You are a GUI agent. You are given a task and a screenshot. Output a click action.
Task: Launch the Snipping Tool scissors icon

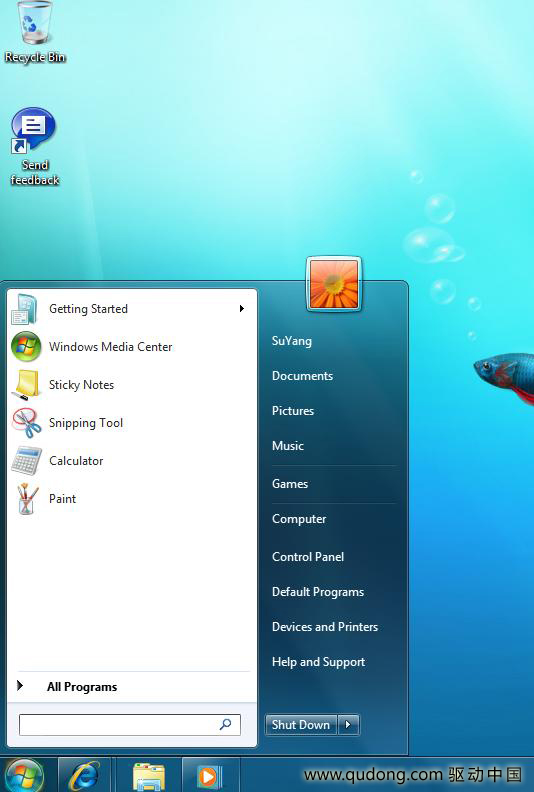point(26,423)
